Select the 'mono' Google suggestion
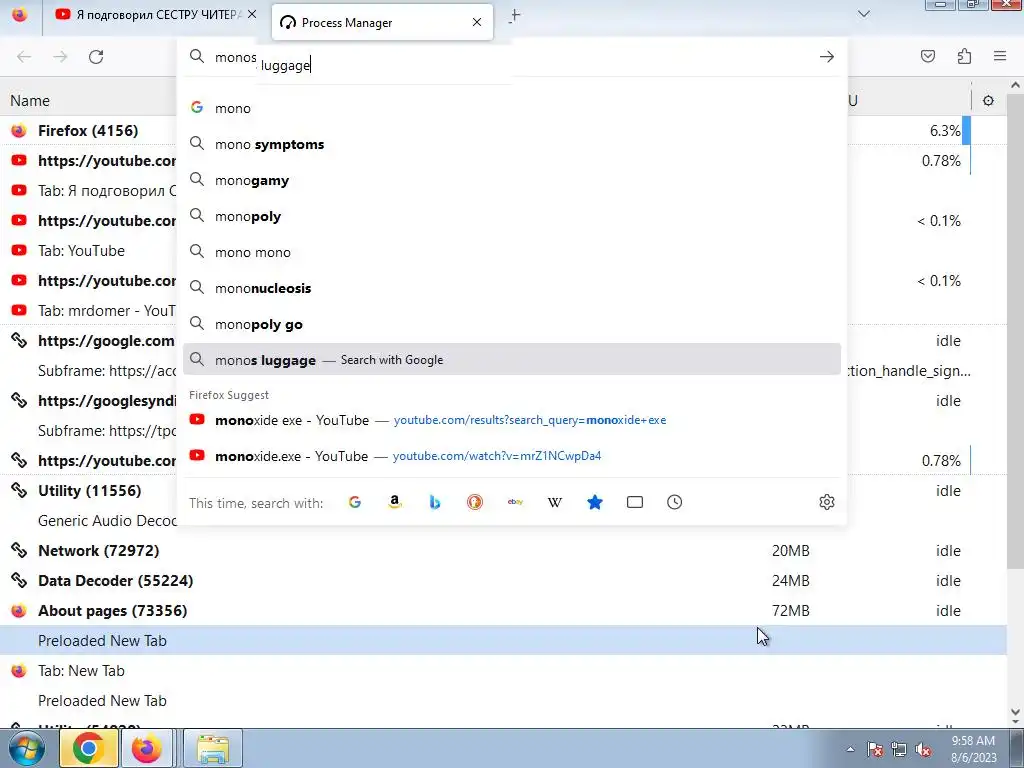 click(x=512, y=108)
